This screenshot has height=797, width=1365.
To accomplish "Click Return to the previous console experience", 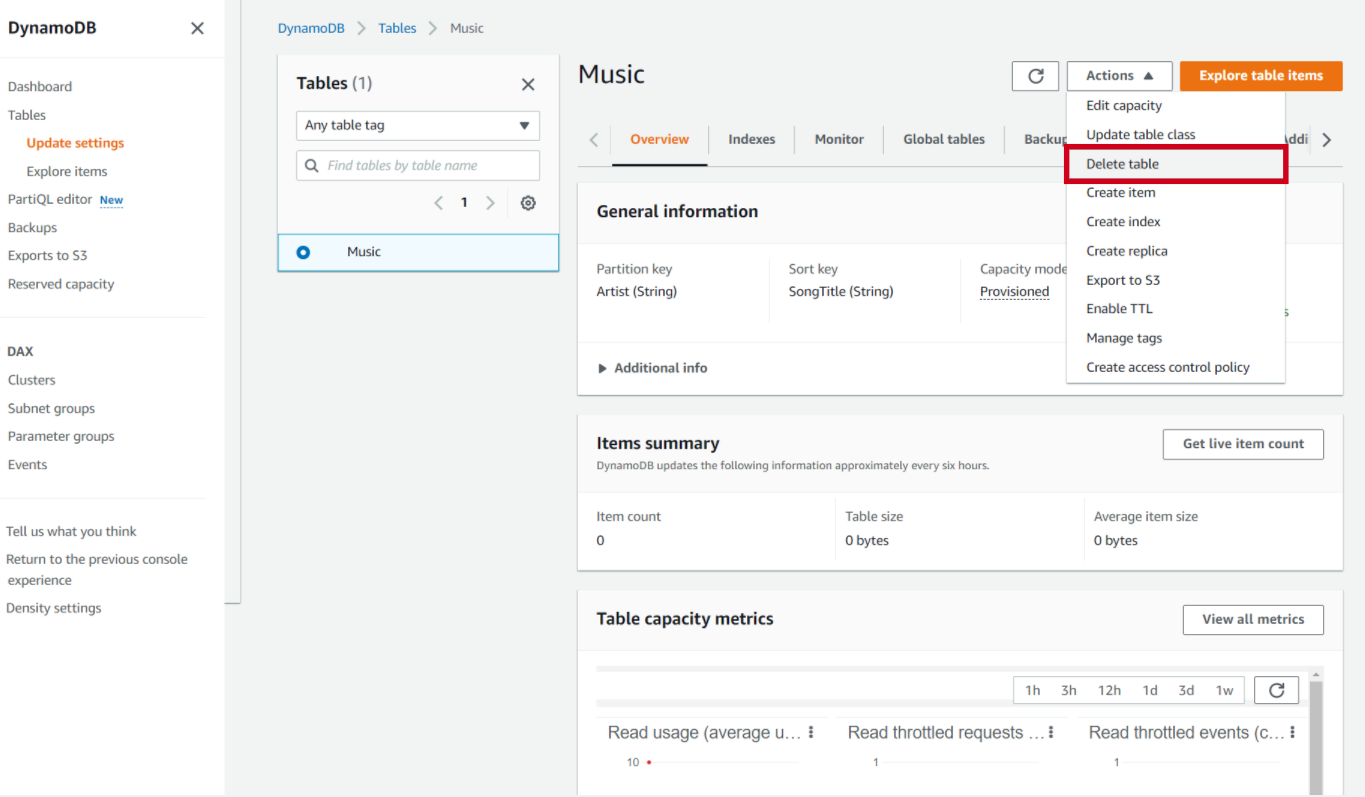I will point(97,569).
